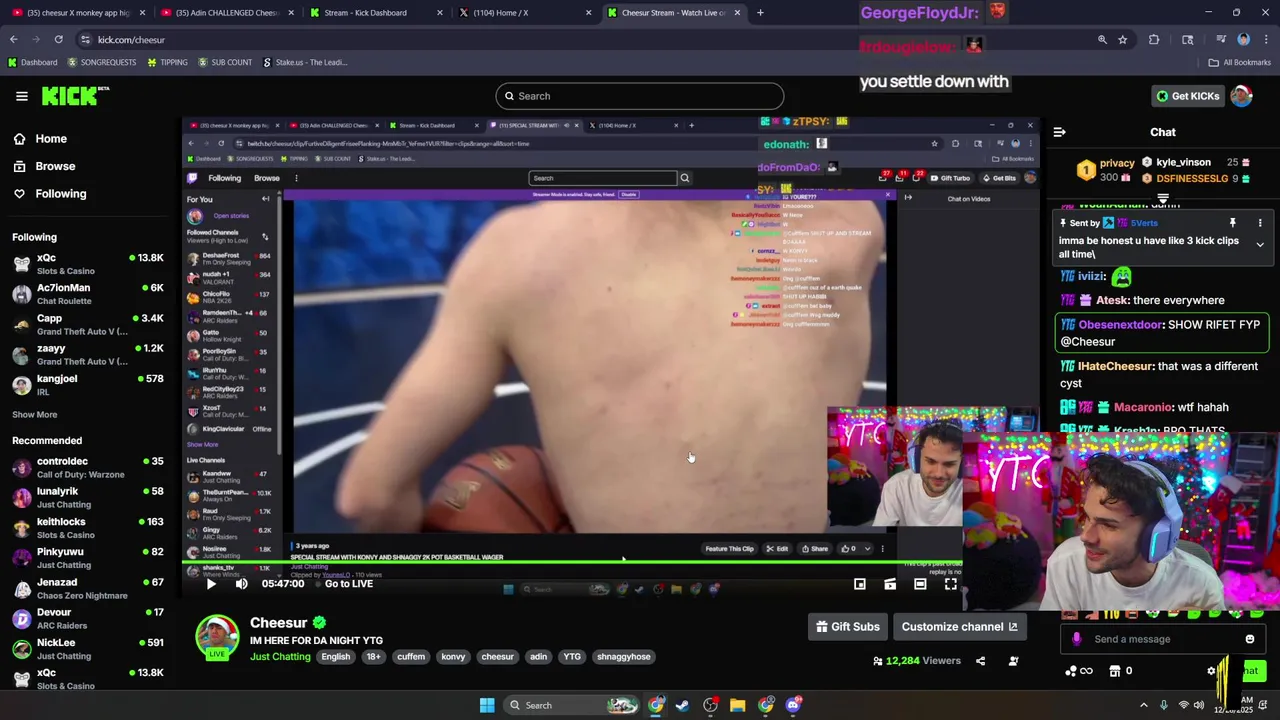Open the emote picker in chat

tap(1249, 639)
